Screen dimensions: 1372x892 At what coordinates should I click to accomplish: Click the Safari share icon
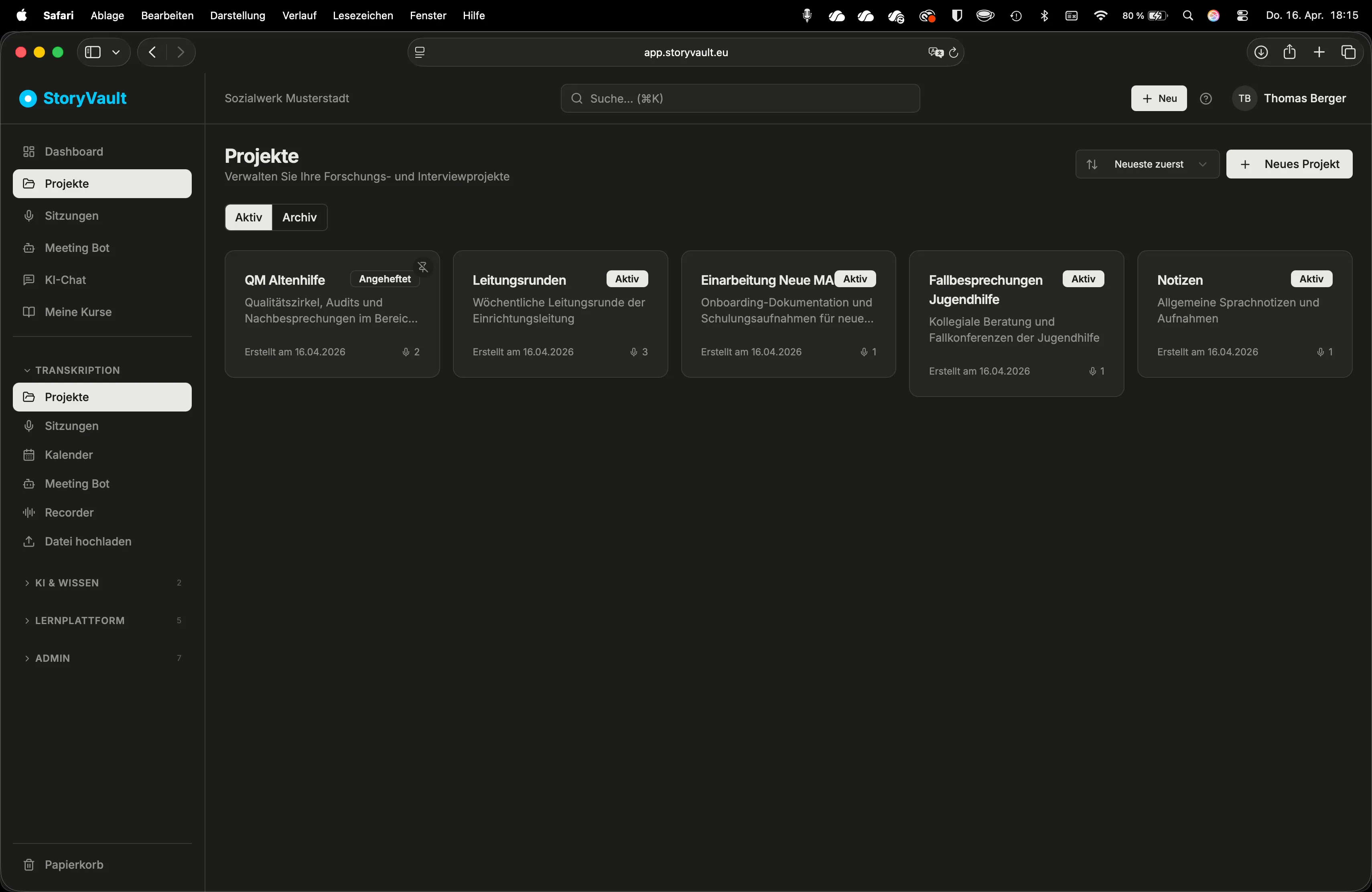coord(1290,53)
